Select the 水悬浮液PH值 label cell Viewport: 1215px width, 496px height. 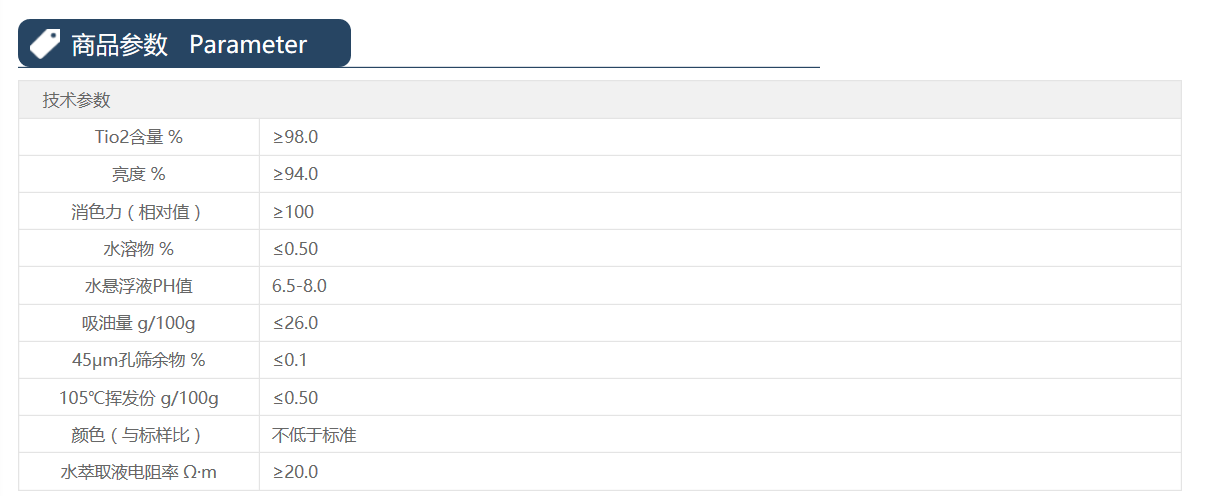pos(139,286)
